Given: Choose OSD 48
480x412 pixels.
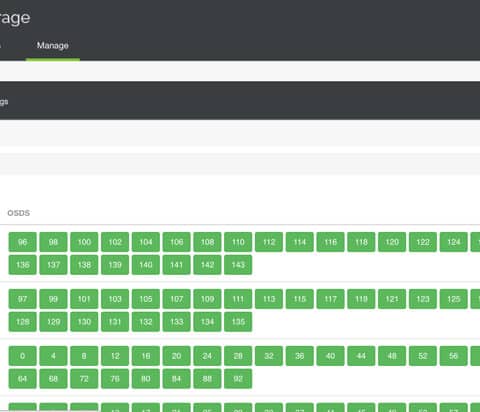Looking at the screenshot, I should [x=392, y=356].
